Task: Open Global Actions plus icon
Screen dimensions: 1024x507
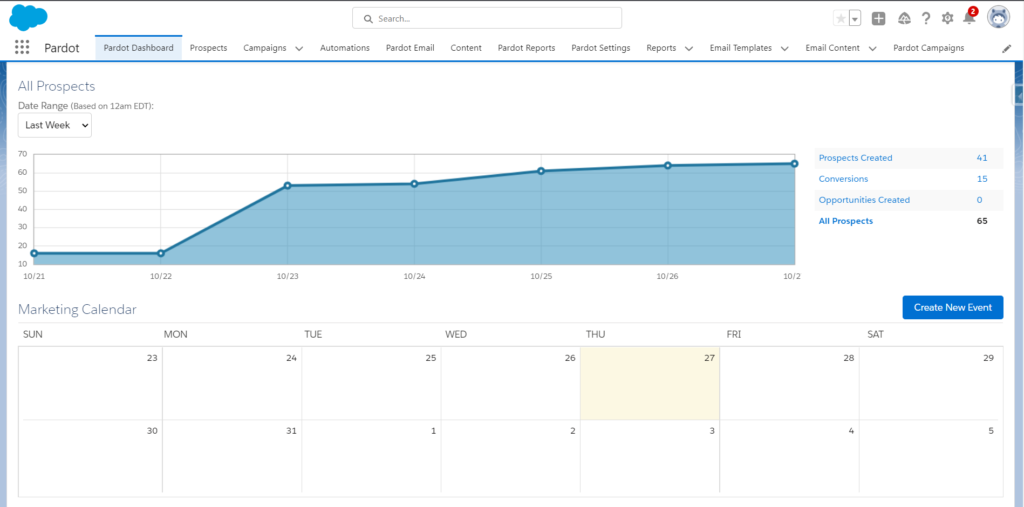Action: click(878, 19)
